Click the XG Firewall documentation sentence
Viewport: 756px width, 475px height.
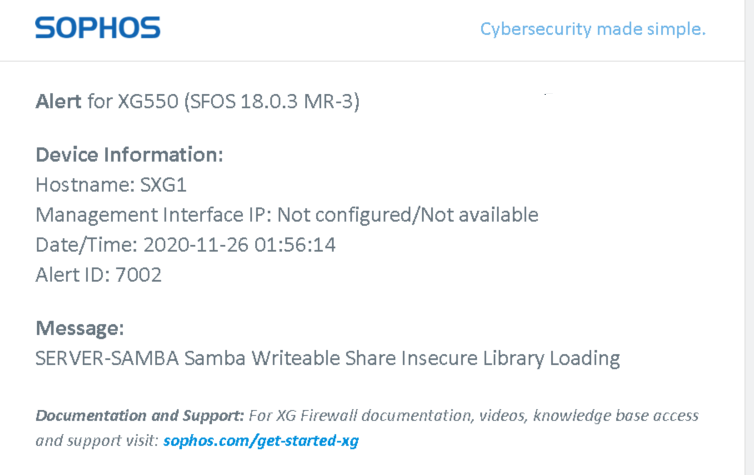[x=473, y=416]
